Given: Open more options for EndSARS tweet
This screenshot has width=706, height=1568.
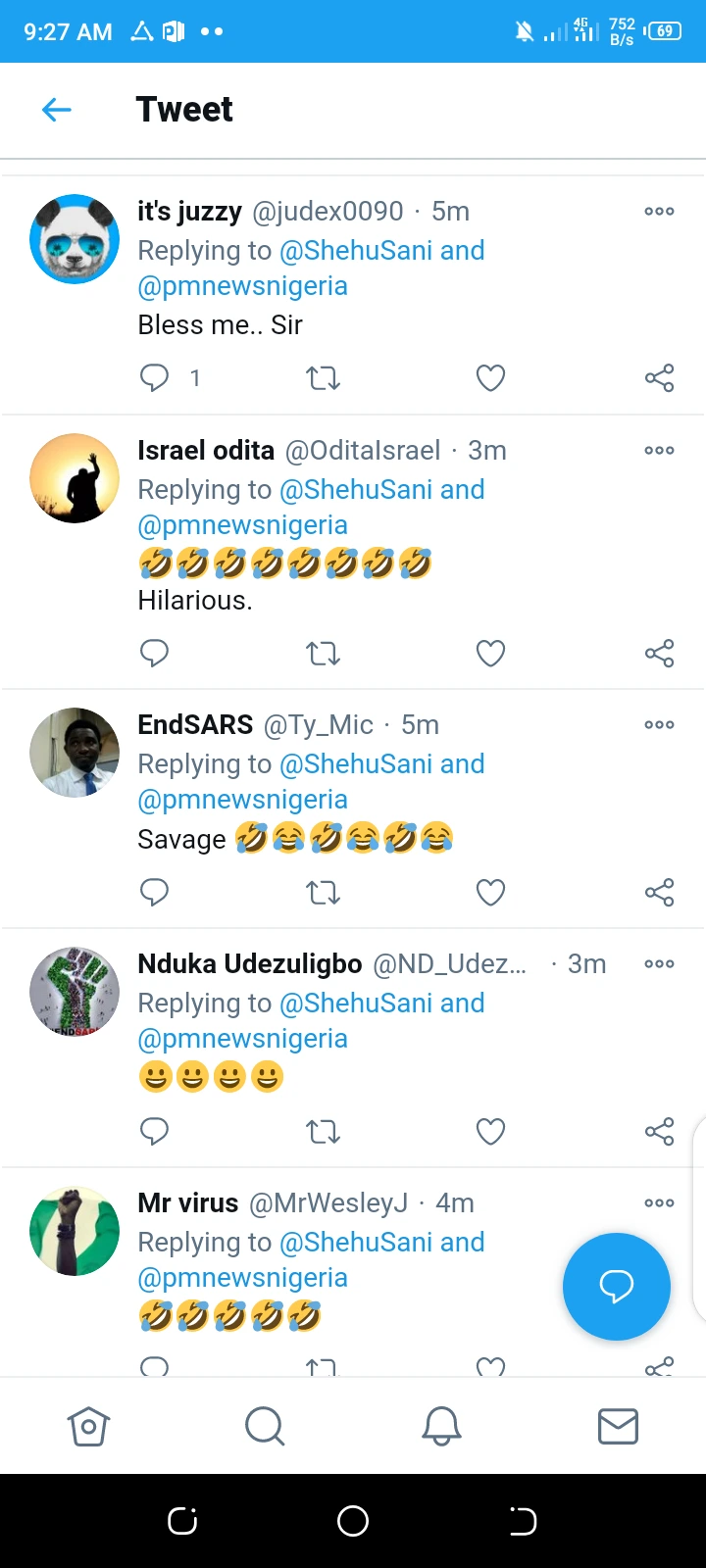Looking at the screenshot, I should [x=659, y=725].
